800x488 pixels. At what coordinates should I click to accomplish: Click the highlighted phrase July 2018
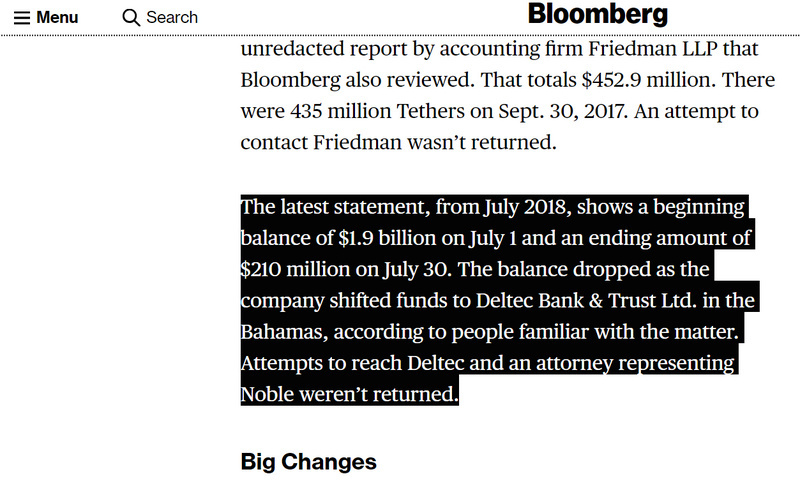tap(526, 207)
